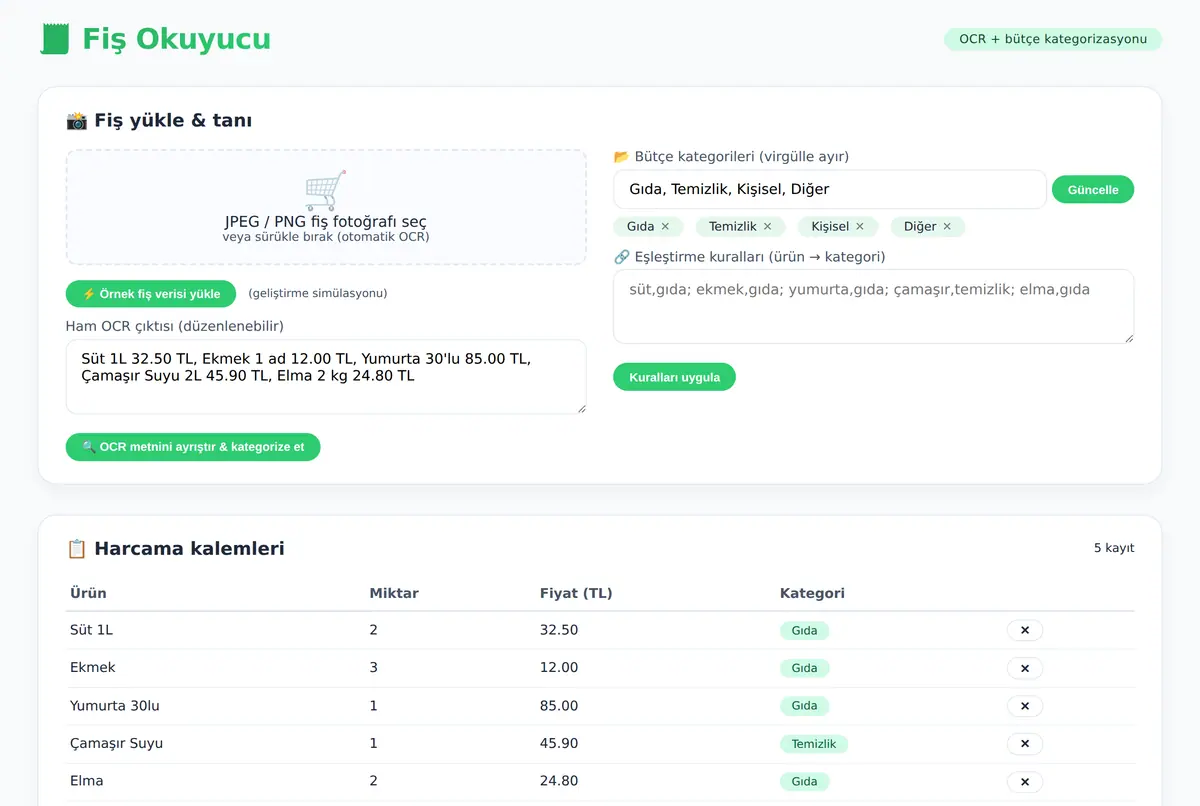Click the Fiş Okuyucu title
The width and height of the screenshot is (1200, 806).
coord(176,39)
